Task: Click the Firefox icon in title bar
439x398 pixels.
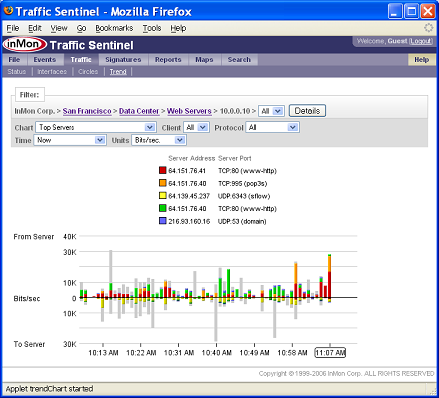Action: [9, 11]
